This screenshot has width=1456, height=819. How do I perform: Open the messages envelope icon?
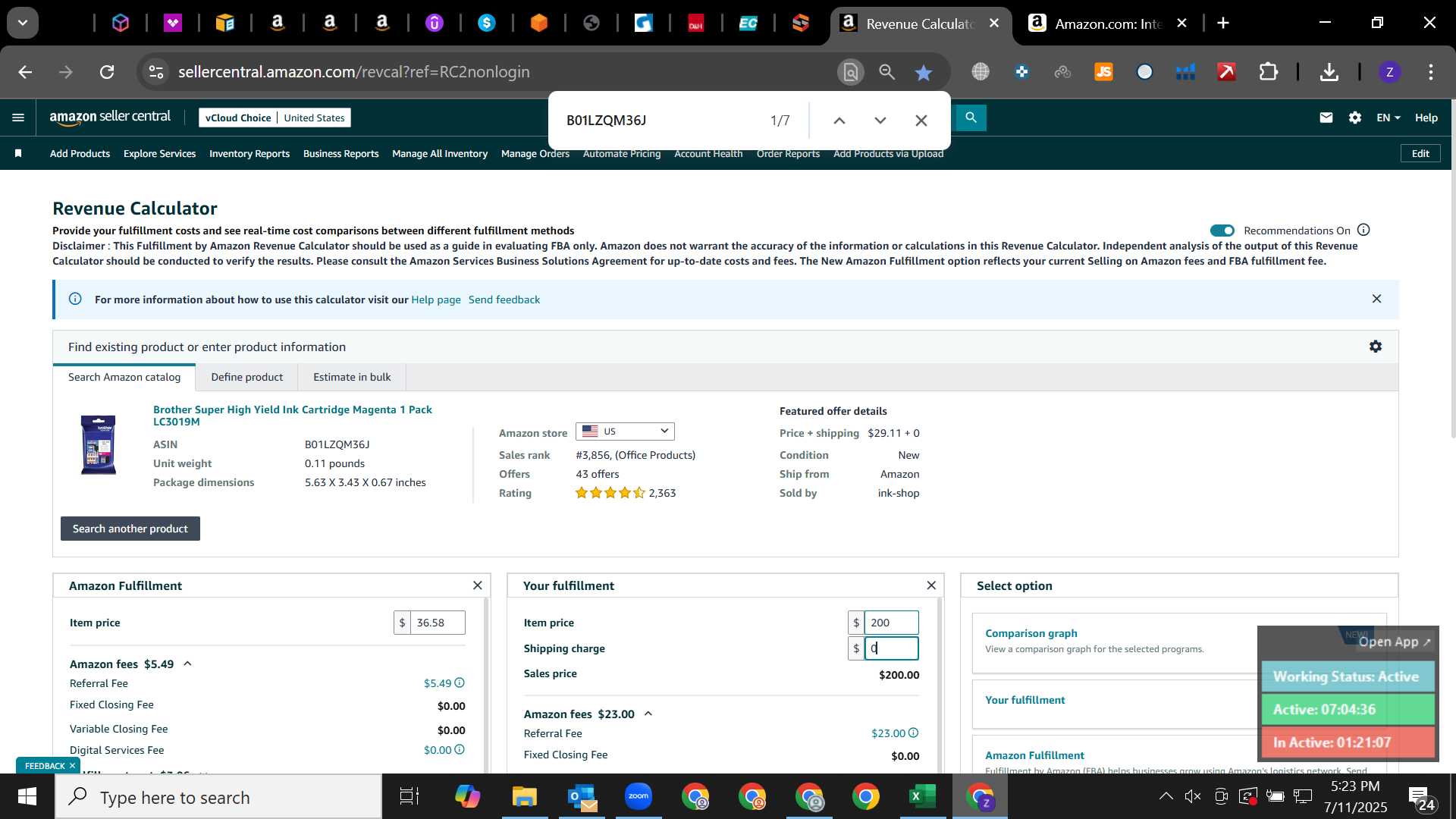pos(1326,118)
